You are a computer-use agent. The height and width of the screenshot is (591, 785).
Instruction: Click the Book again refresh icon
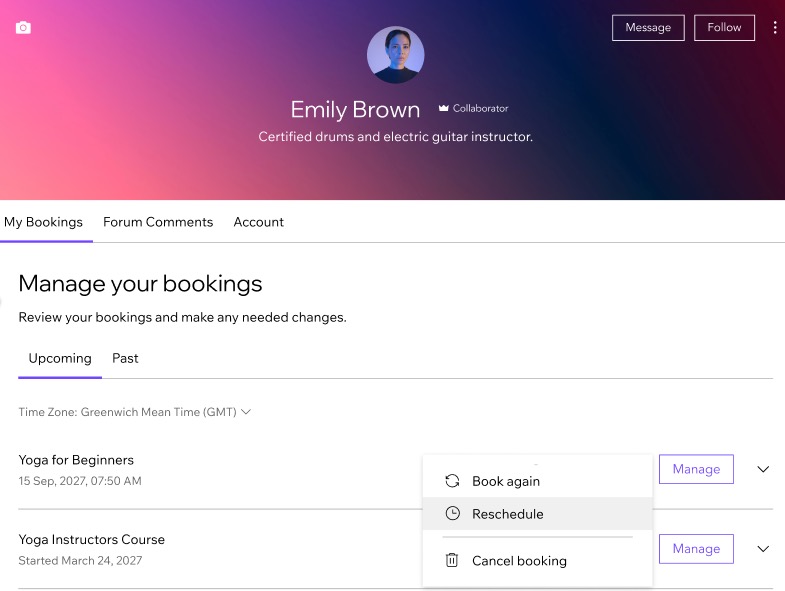pyautogui.click(x=452, y=481)
